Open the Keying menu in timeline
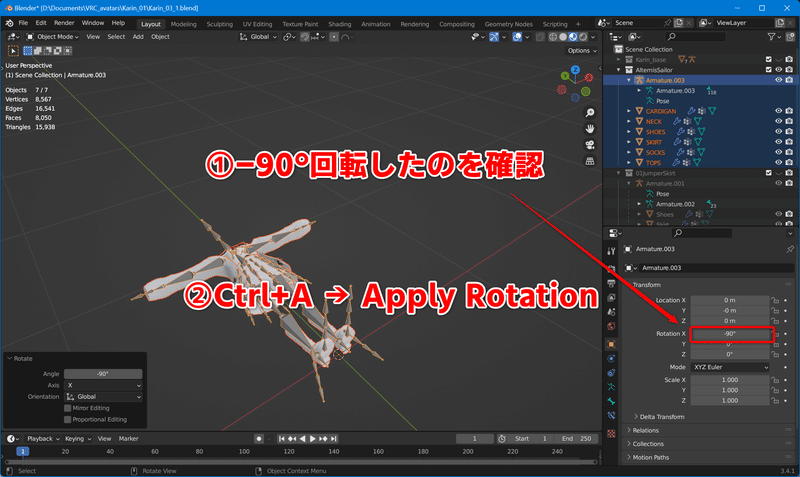Image resolution: width=800 pixels, height=477 pixels. 78,439
